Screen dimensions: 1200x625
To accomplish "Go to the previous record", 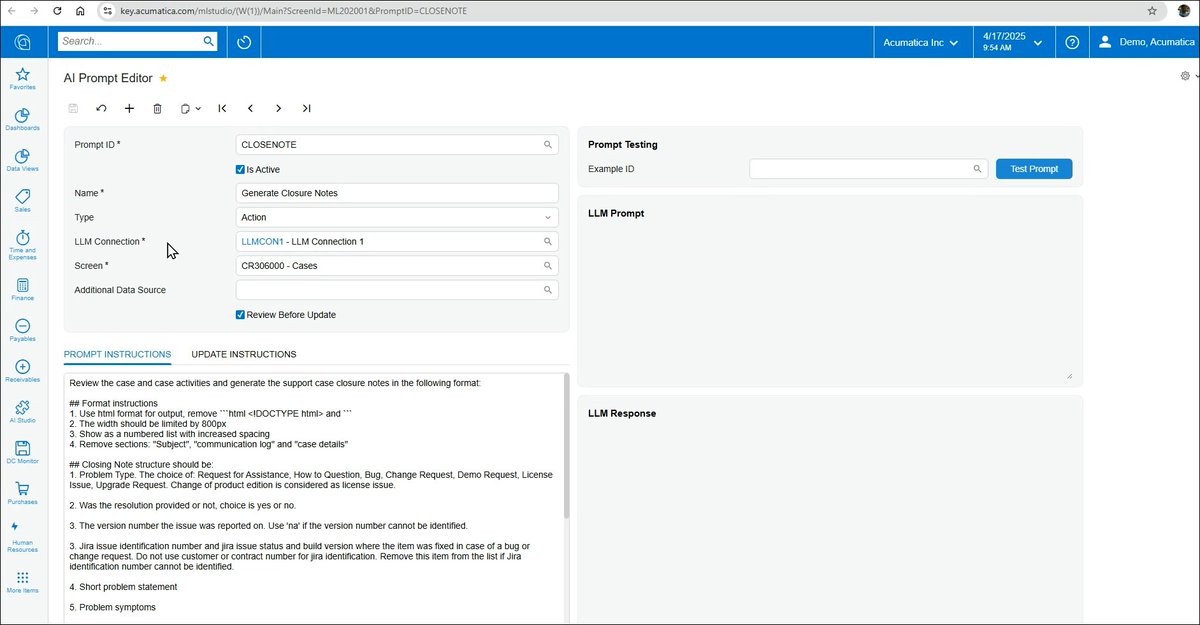I will tap(250, 108).
